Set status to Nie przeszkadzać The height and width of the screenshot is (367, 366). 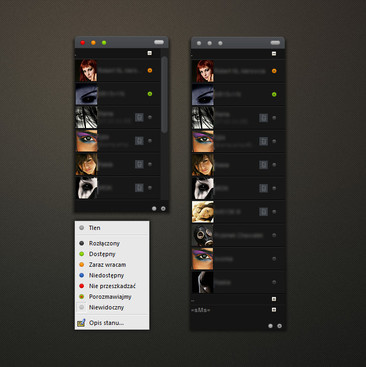pos(112,286)
